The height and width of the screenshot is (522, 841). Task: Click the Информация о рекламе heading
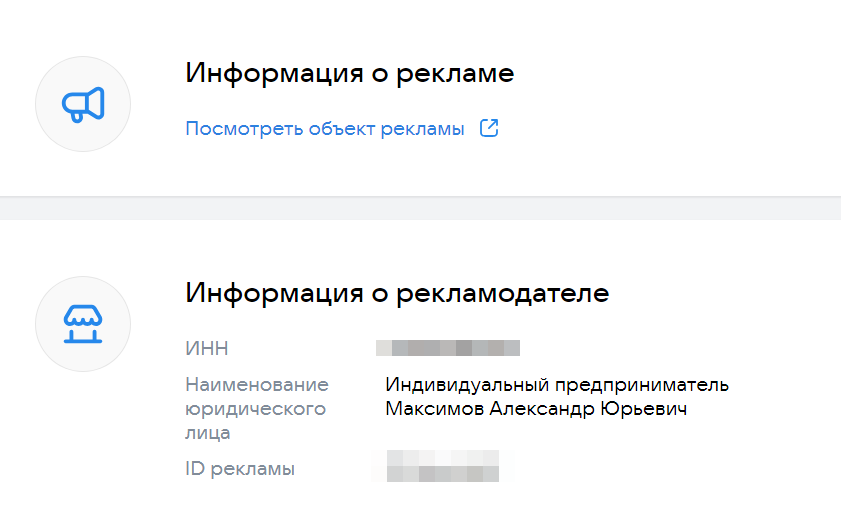[x=350, y=74]
